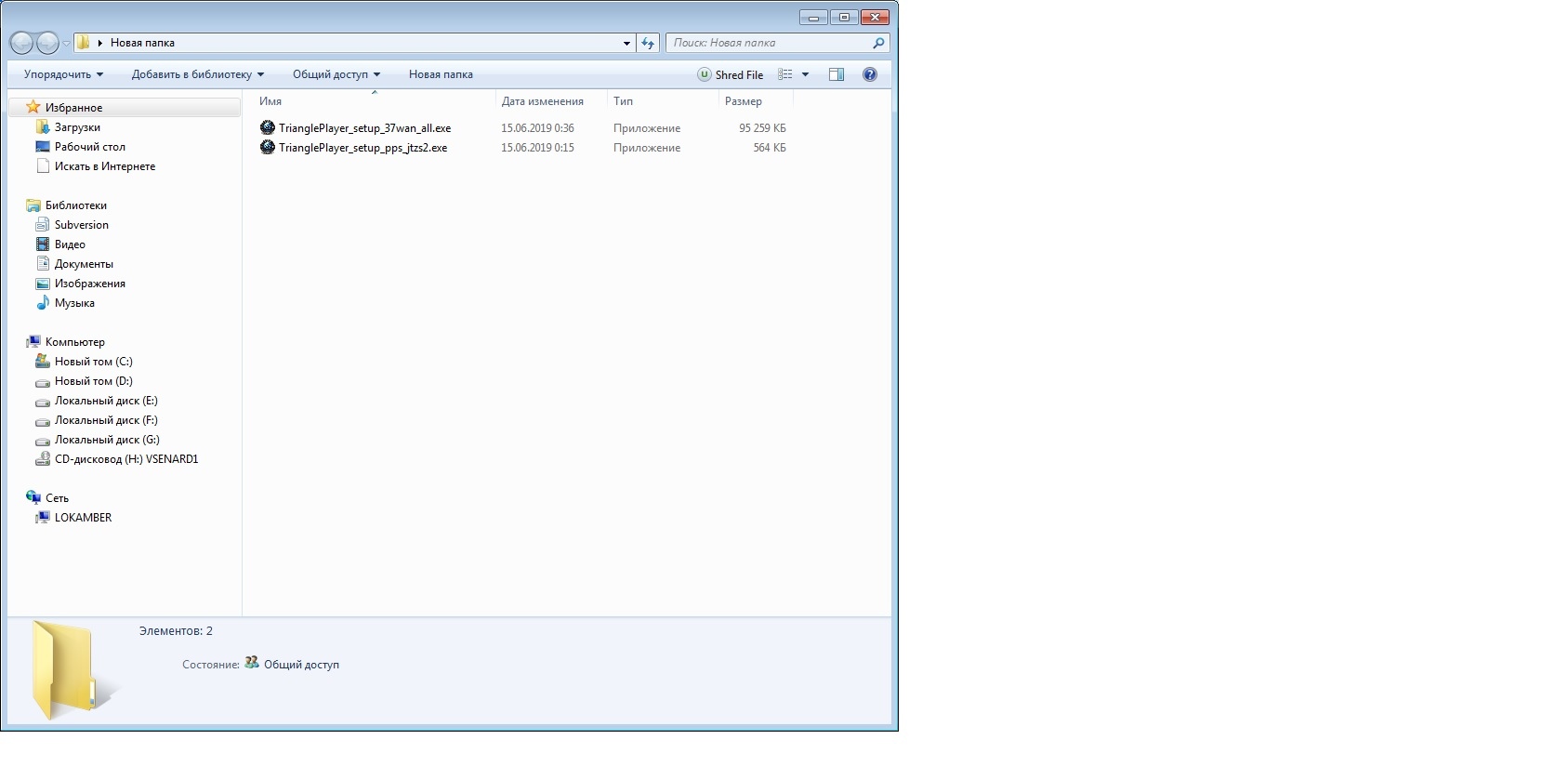Click the back navigation arrow
Image resolution: width=1568 pixels, height=766 pixels.
click(21, 43)
